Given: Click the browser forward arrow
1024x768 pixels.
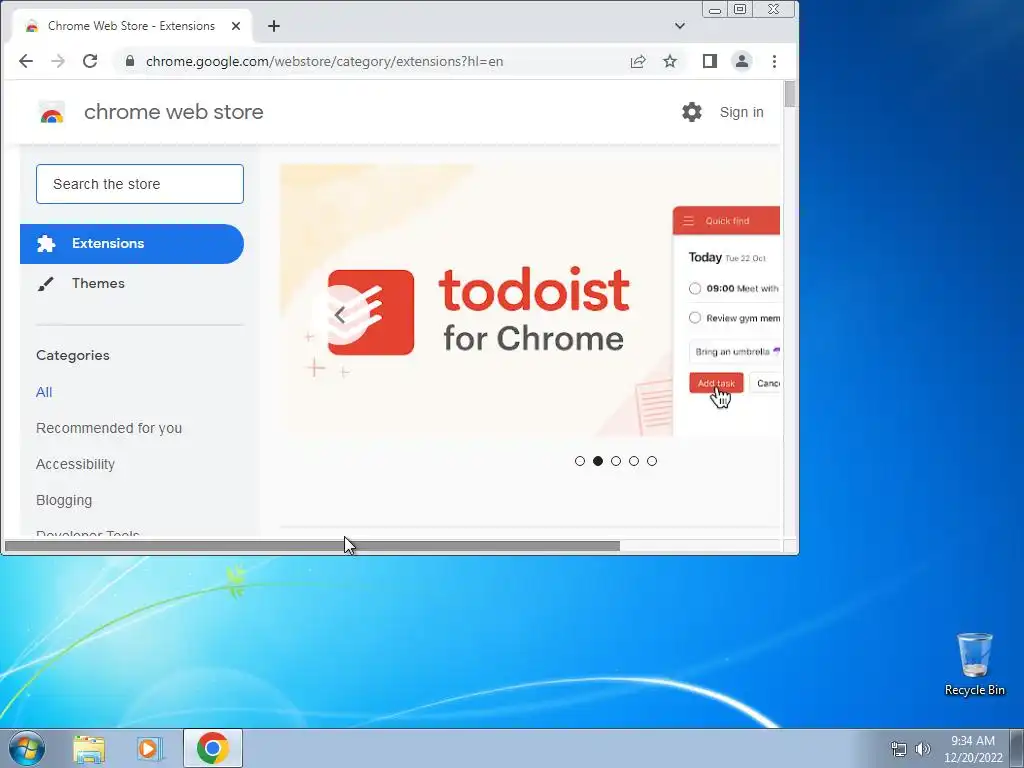Looking at the screenshot, I should pos(58,61).
